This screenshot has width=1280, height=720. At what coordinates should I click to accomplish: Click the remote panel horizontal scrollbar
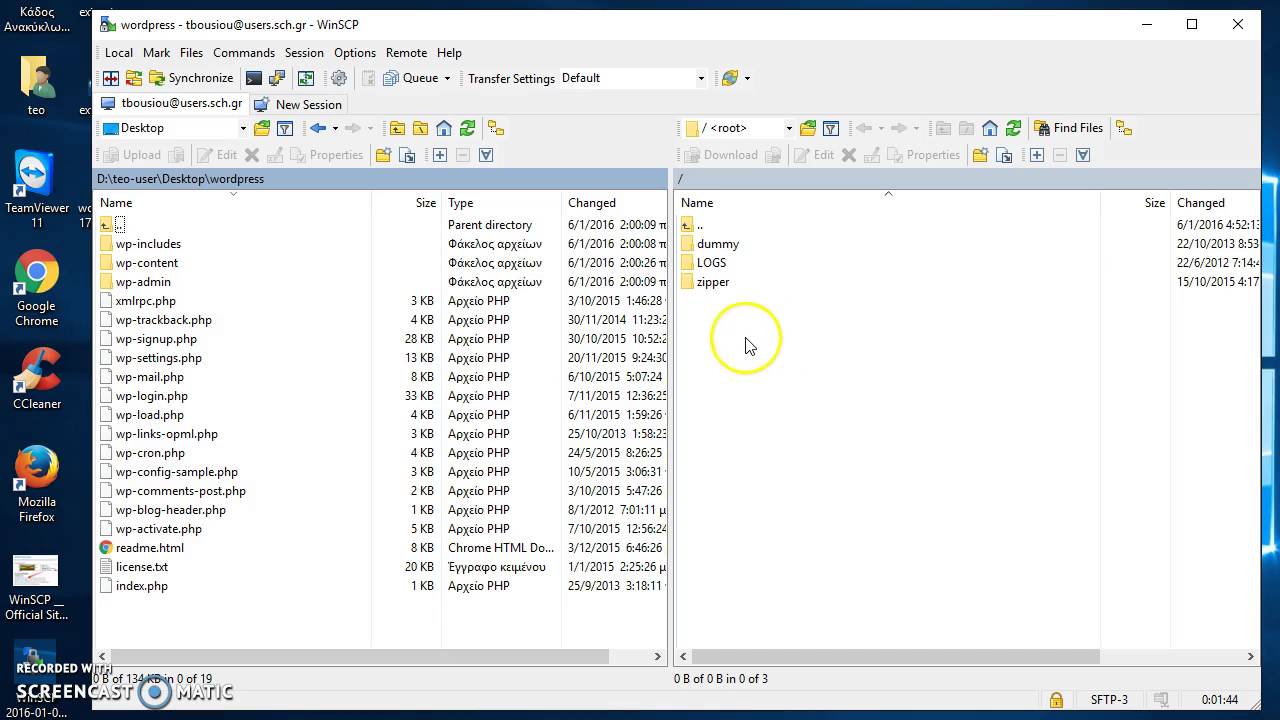[x=895, y=656]
